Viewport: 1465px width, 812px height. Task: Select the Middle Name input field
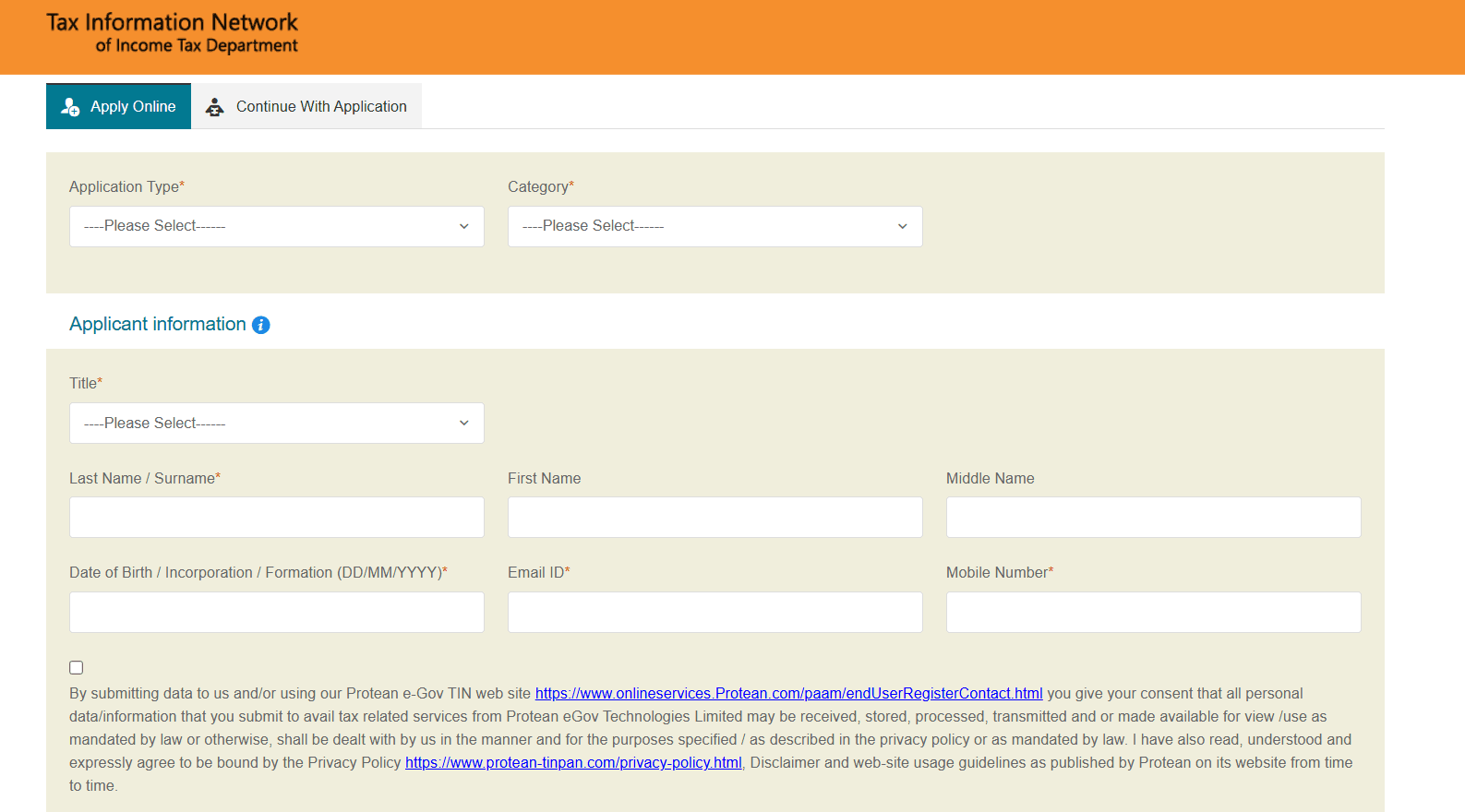tap(1153, 517)
